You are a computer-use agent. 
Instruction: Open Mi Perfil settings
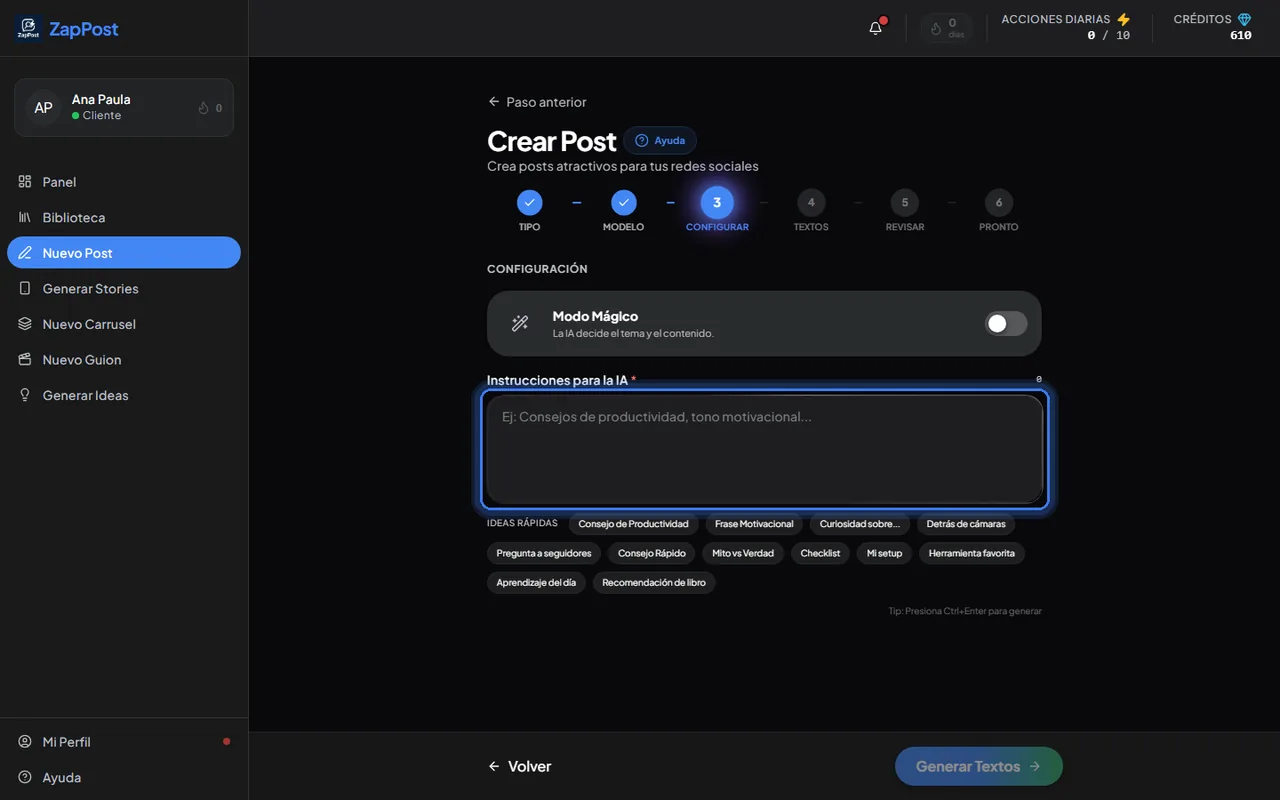click(124, 742)
